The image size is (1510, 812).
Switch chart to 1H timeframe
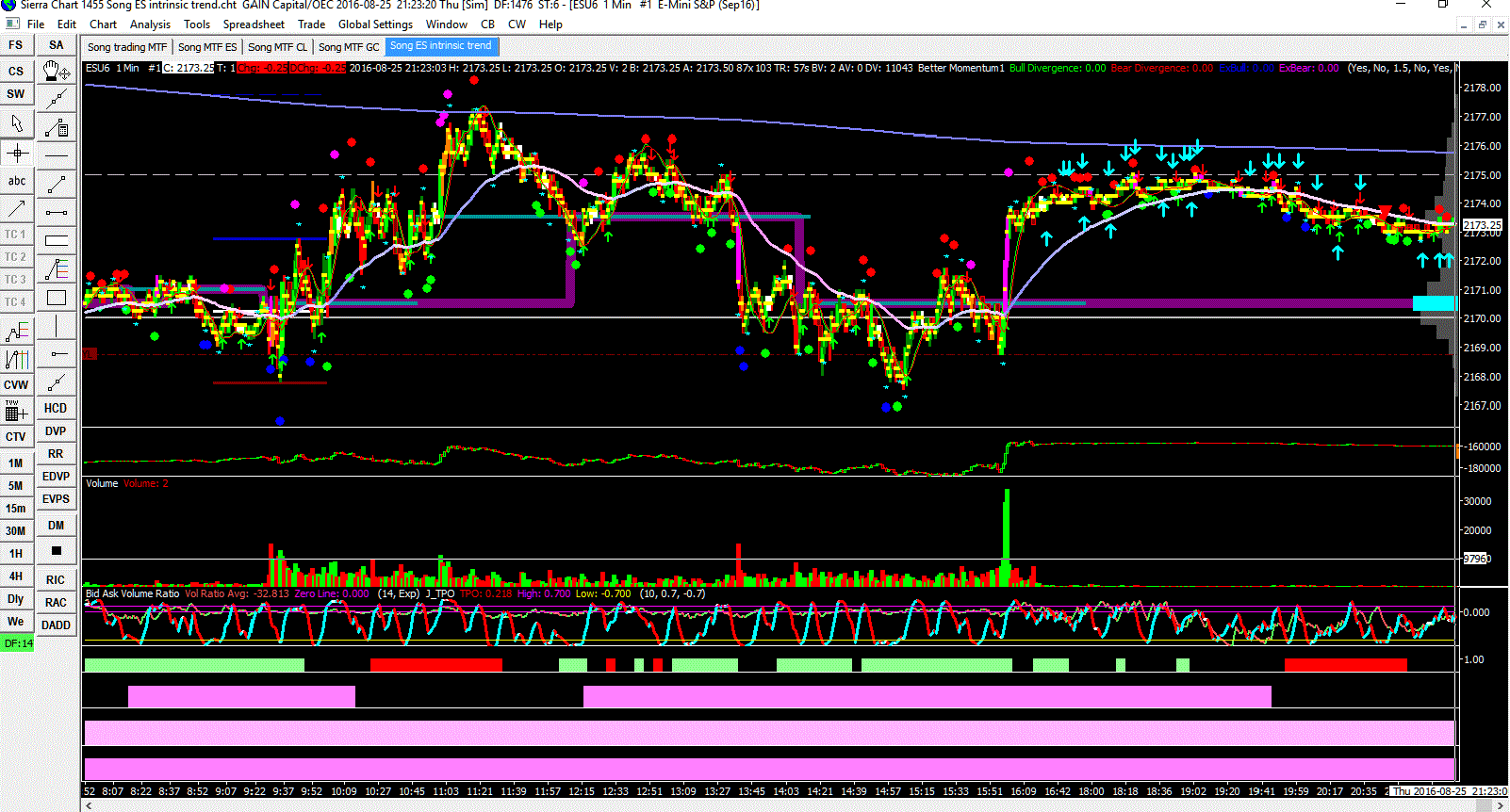point(16,554)
